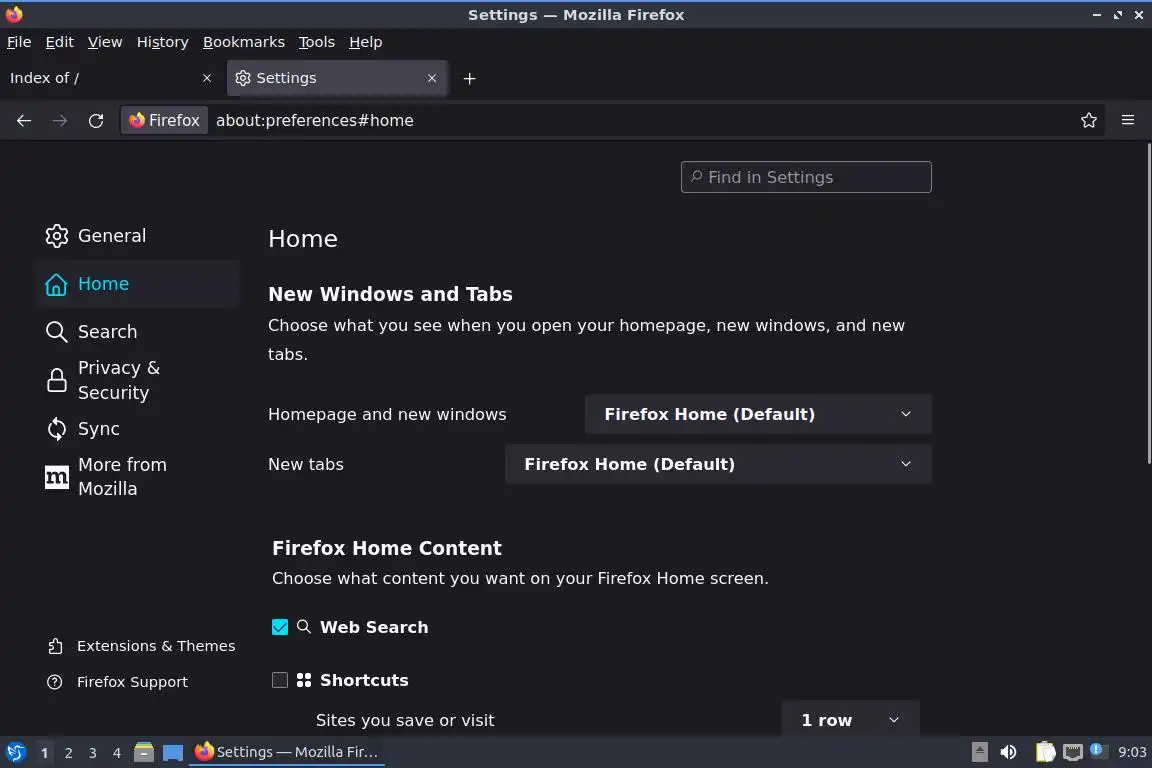Select the Home category house icon
The height and width of the screenshot is (768, 1152).
pyautogui.click(x=57, y=284)
